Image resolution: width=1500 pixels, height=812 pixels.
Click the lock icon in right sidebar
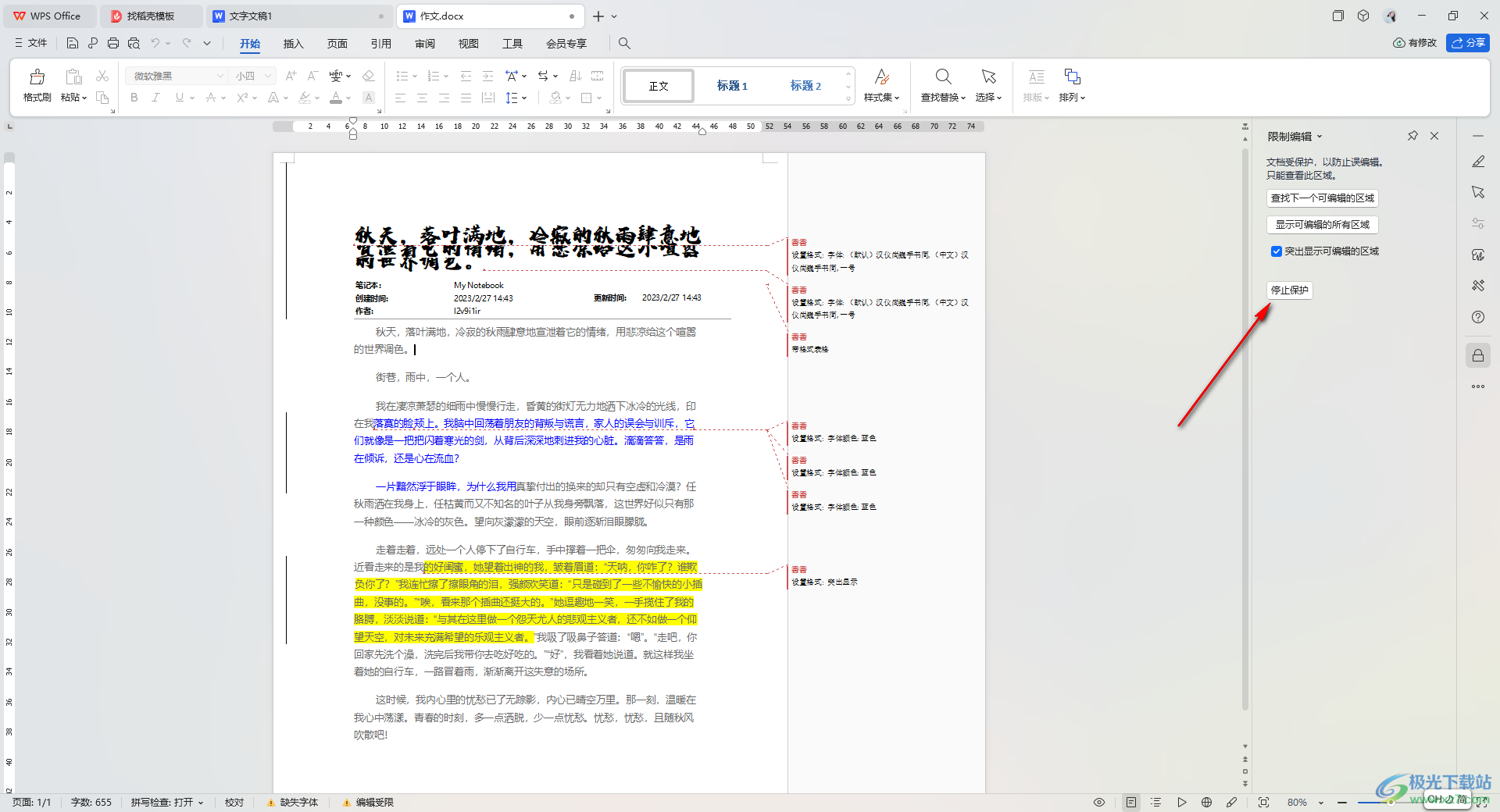pos(1478,356)
